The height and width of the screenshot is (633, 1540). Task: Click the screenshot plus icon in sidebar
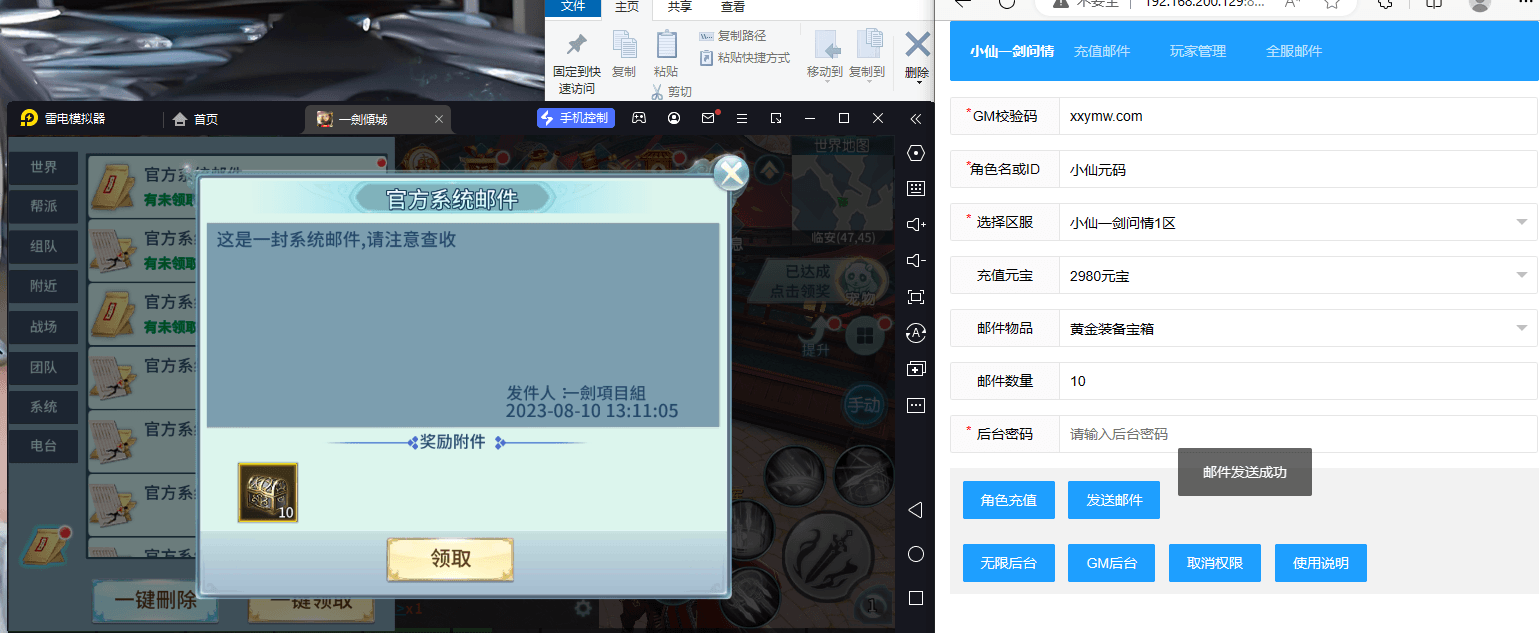(x=915, y=369)
